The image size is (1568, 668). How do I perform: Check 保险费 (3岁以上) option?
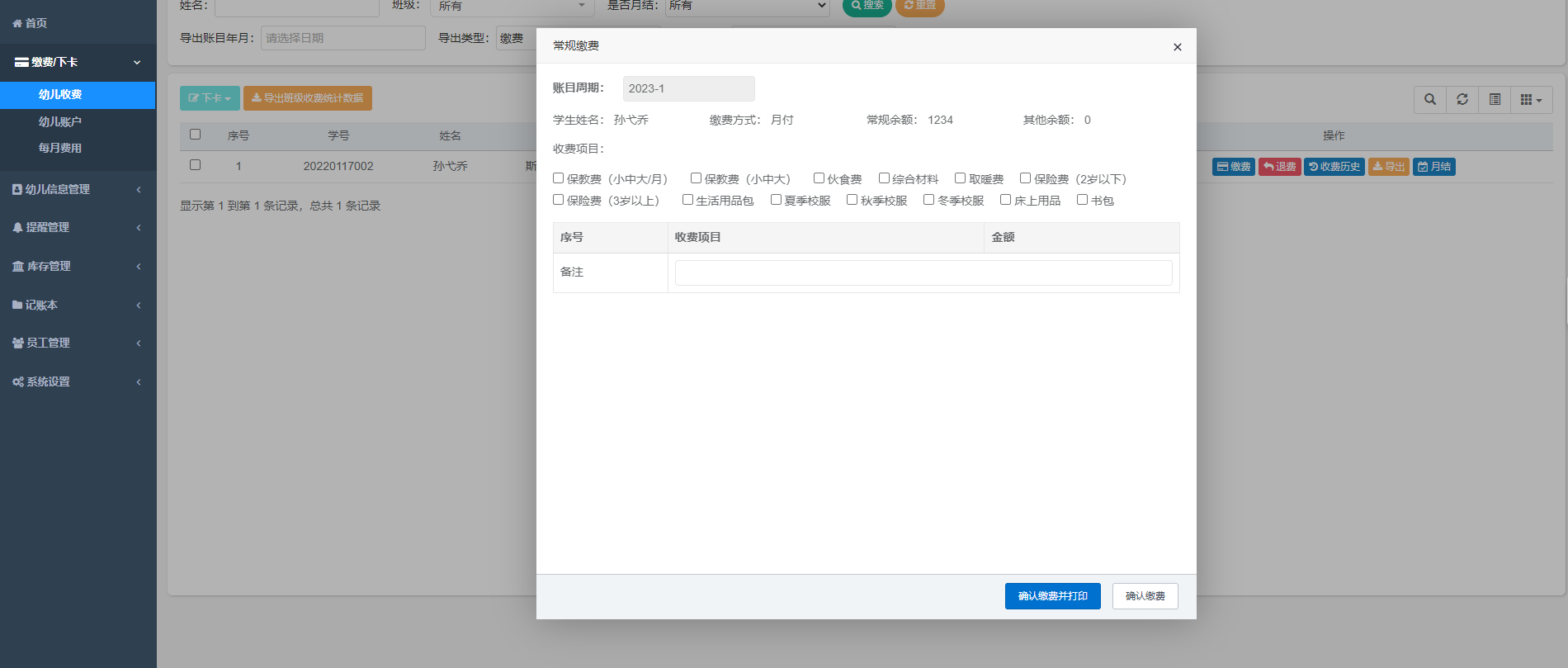click(x=559, y=199)
